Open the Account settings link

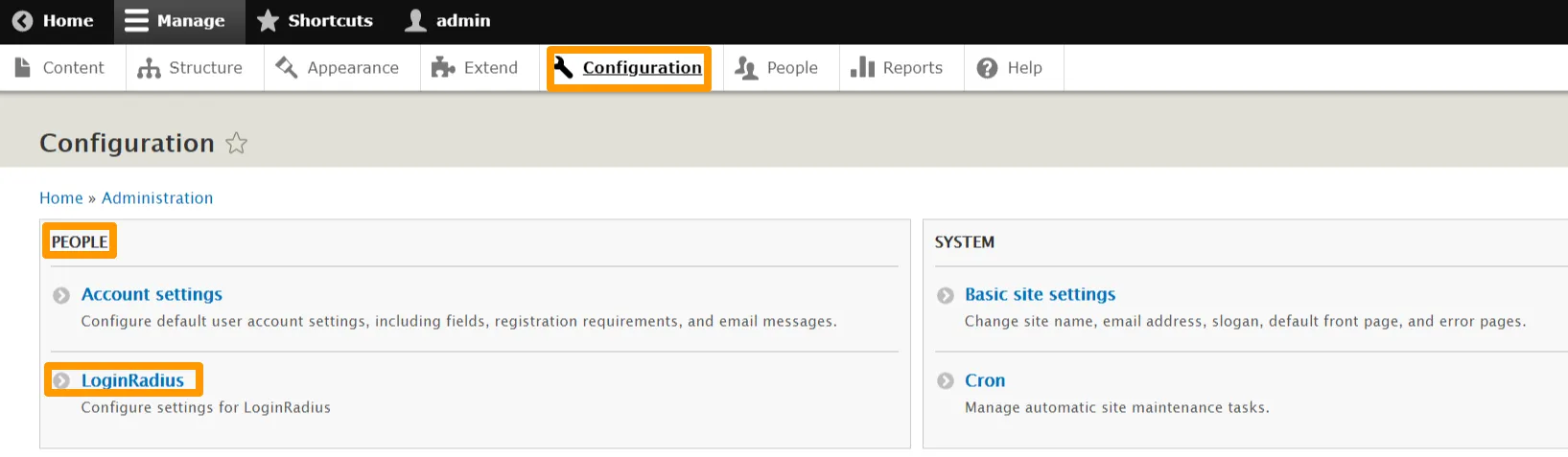152,294
